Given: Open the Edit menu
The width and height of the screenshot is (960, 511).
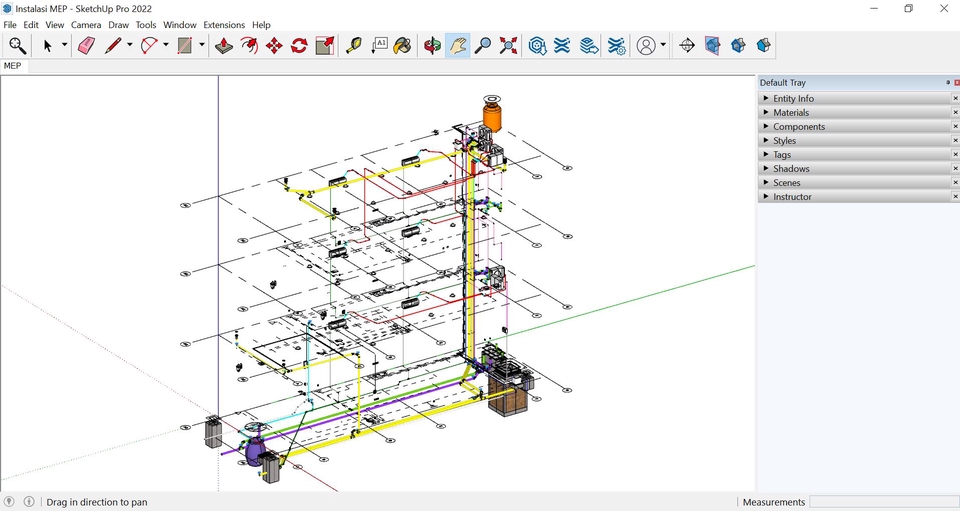Looking at the screenshot, I should pyautogui.click(x=31, y=25).
